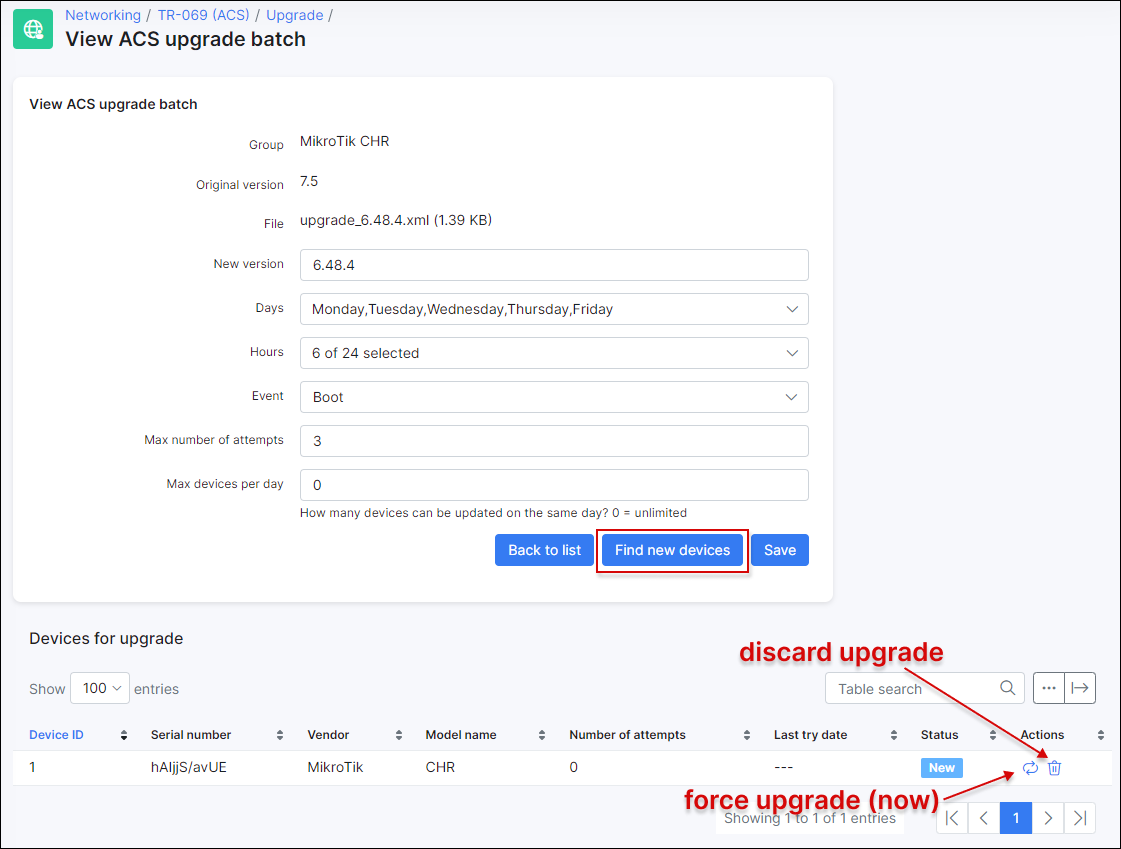Click the Find new devices button
This screenshot has width=1121, height=849.
[672, 550]
